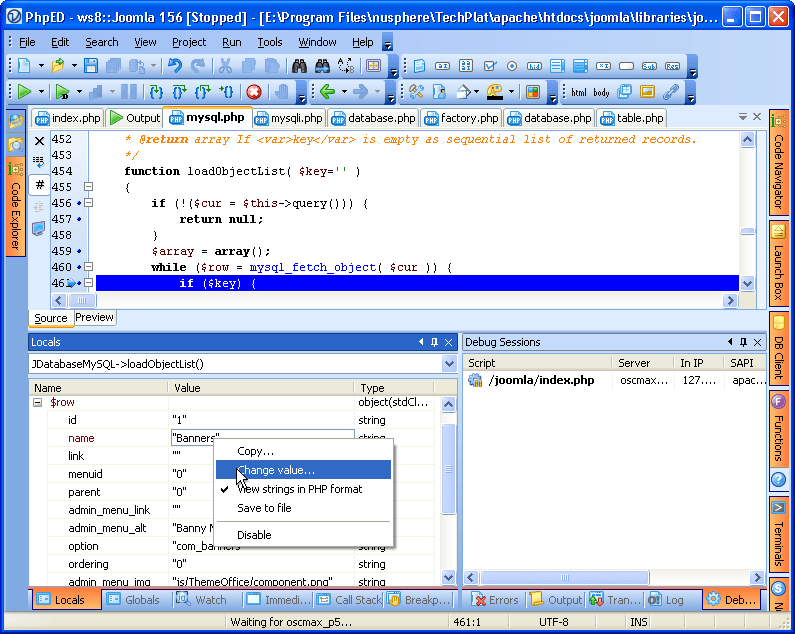Click the Find binoculars icon
Viewport: 795px width, 634px height.
[299, 66]
